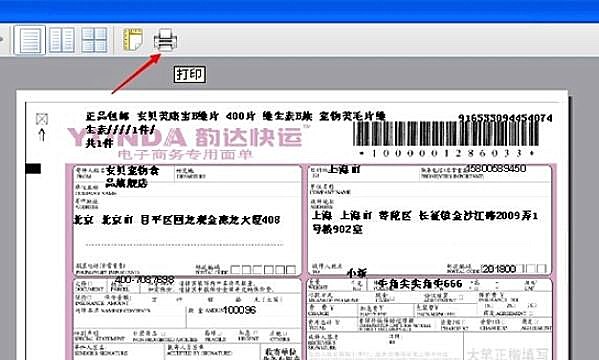Click phone number 400-7037698
Screen dimensions: 599x360
point(144,280)
